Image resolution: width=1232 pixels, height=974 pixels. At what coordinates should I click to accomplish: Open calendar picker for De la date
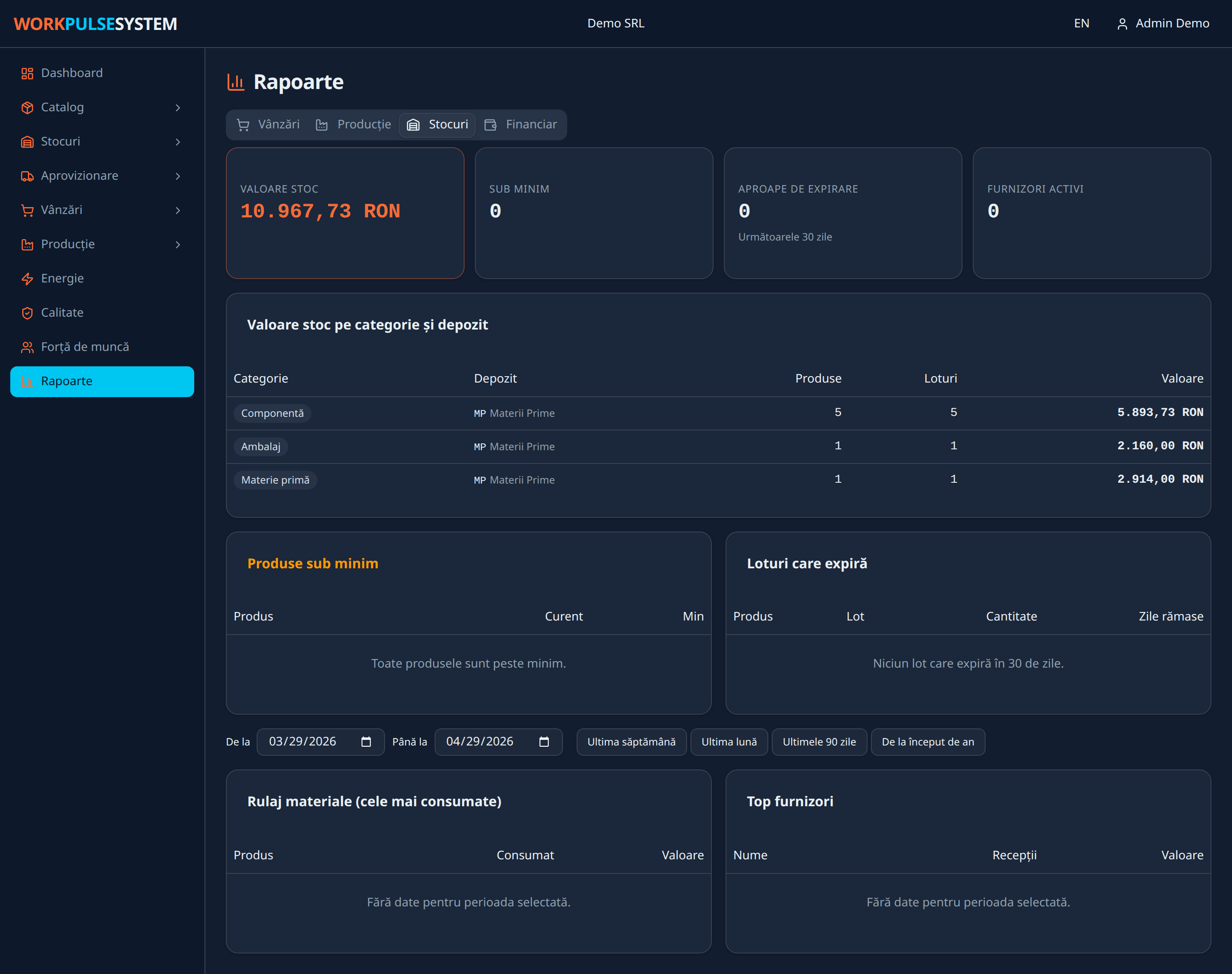point(366,742)
